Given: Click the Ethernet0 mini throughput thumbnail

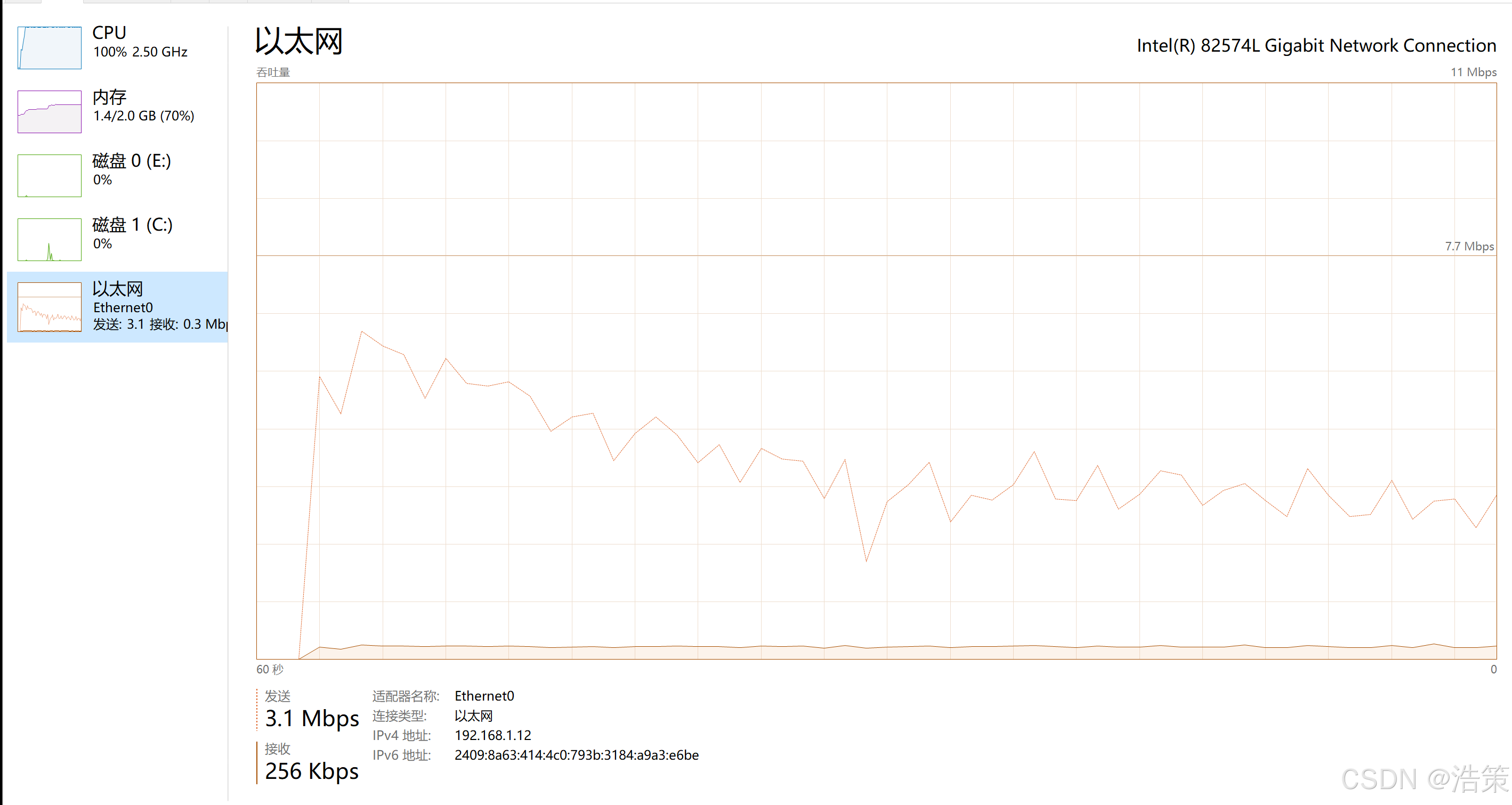Looking at the screenshot, I should [x=50, y=307].
